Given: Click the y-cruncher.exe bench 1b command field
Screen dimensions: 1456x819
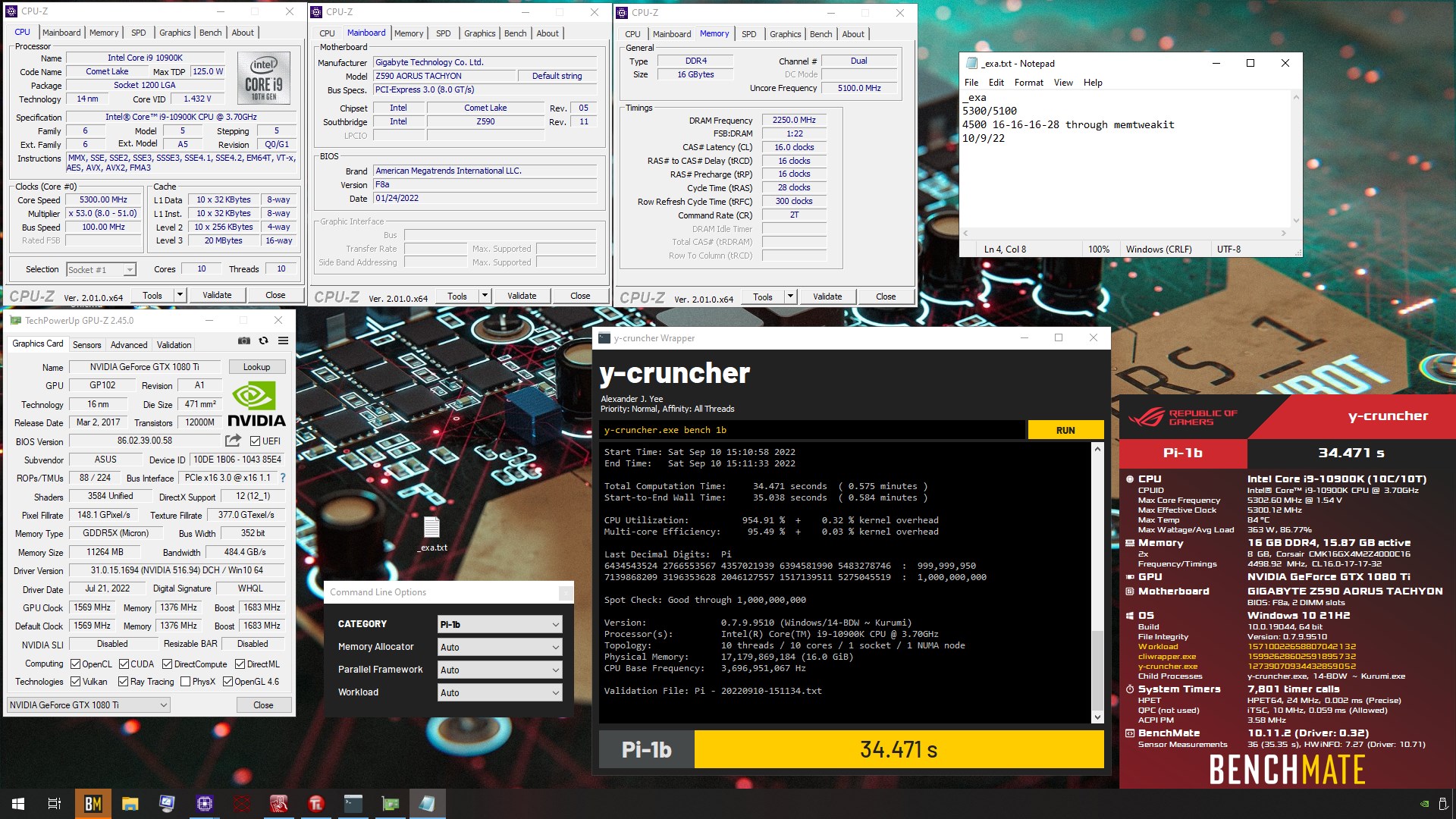Looking at the screenshot, I should [813, 430].
